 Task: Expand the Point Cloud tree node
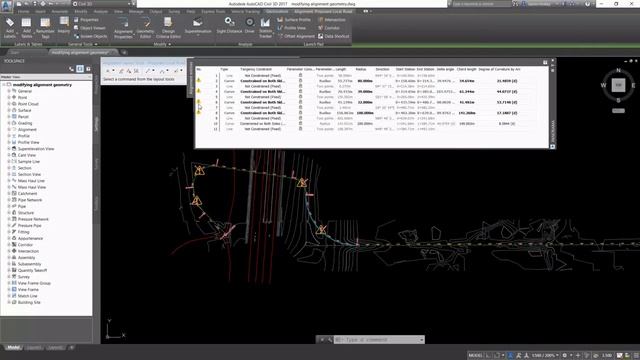(x=9, y=104)
